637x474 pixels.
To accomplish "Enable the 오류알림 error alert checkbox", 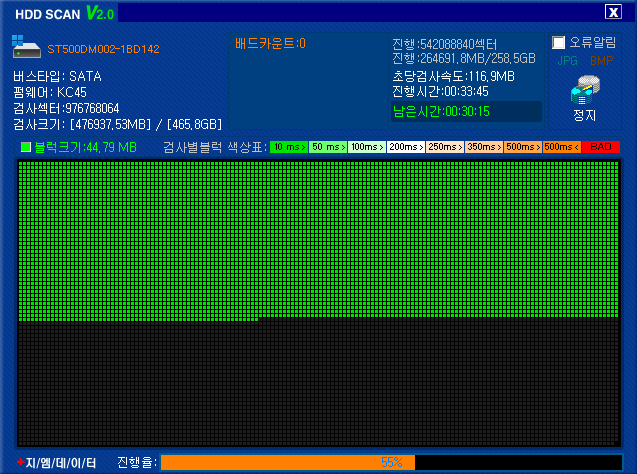I will click(x=558, y=43).
